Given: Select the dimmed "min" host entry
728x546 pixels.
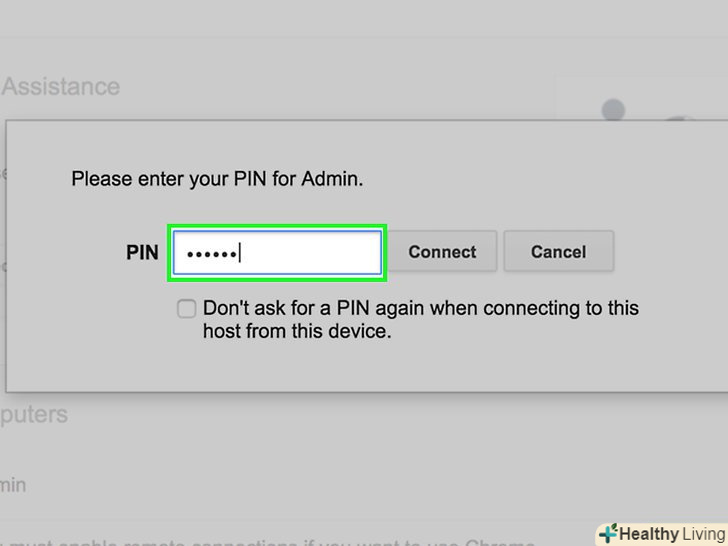Looking at the screenshot, I should [x=14, y=485].
